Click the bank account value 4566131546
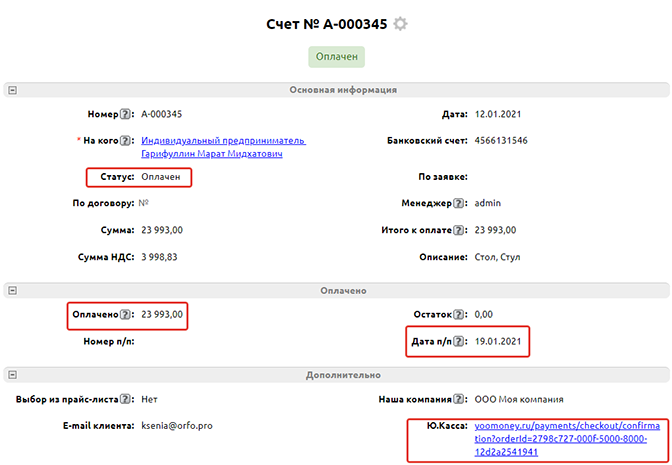Image resolution: width=672 pixels, height=465 pixels. (501, 141)
